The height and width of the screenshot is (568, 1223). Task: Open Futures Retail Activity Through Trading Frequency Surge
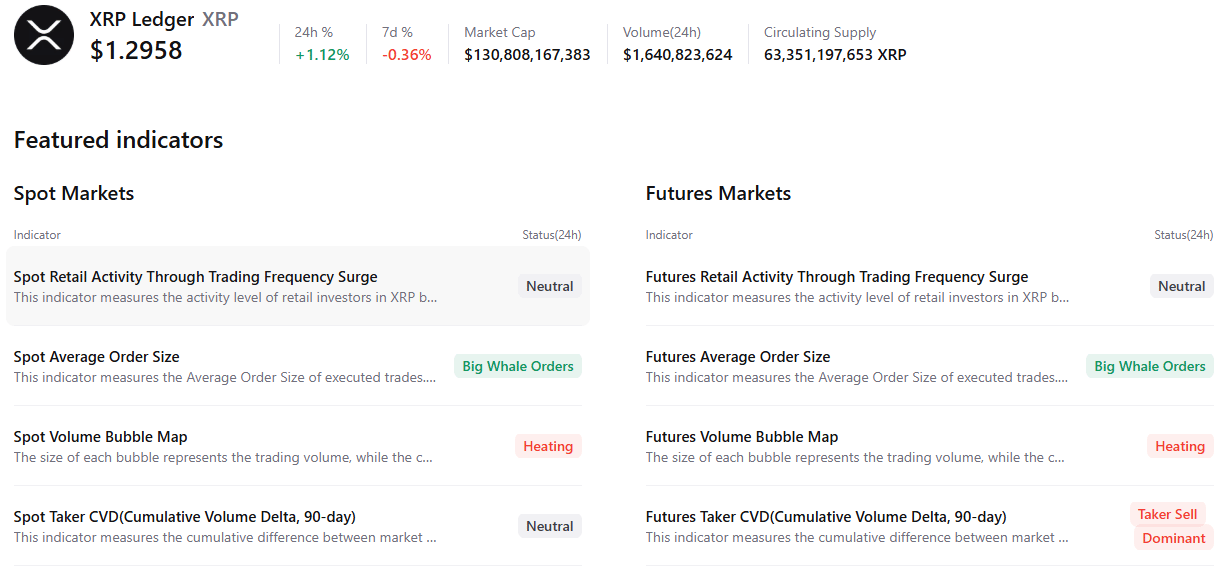(x=930, y=286)
